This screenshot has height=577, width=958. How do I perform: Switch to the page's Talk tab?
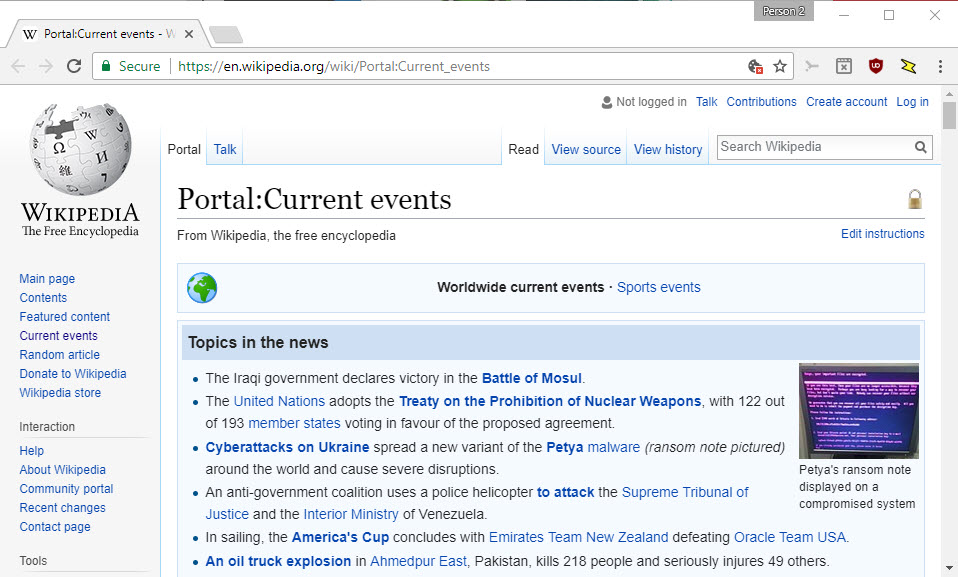pos(225,149)
